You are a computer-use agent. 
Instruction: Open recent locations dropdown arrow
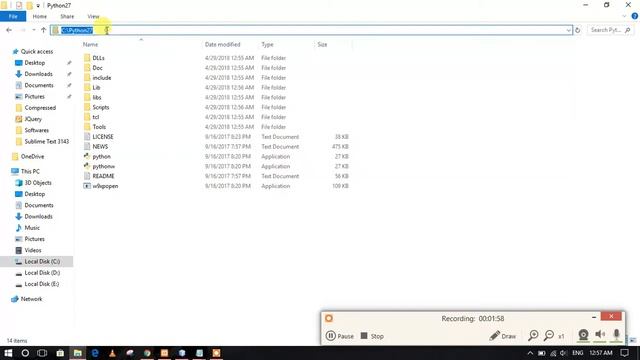coord(33,30)
